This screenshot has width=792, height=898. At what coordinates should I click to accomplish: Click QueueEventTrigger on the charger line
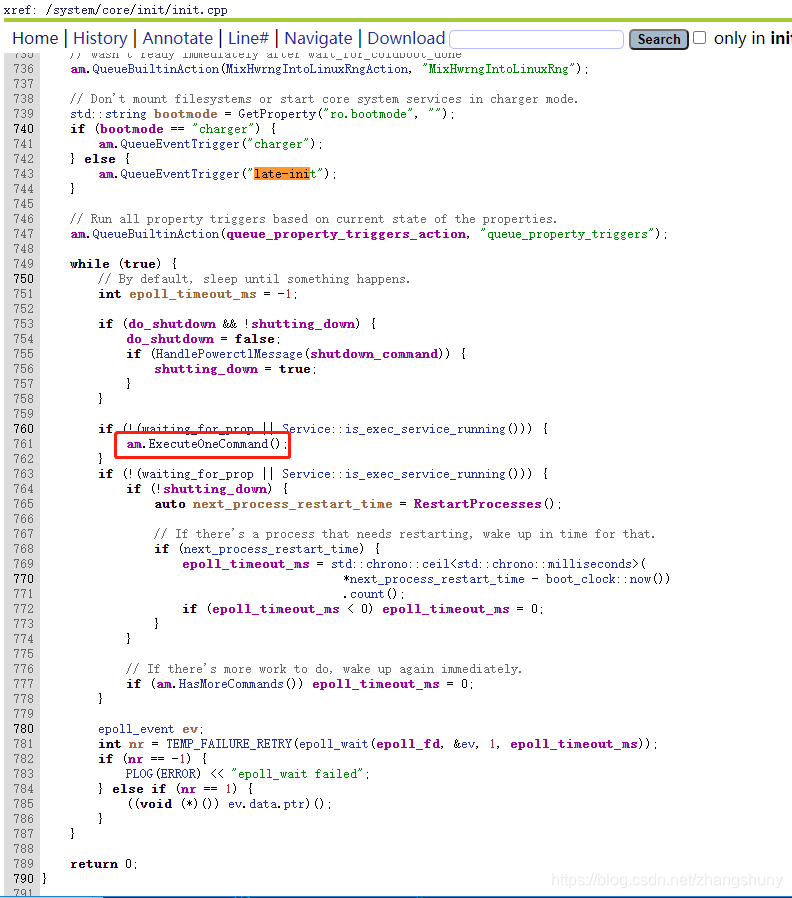[180, 144]
